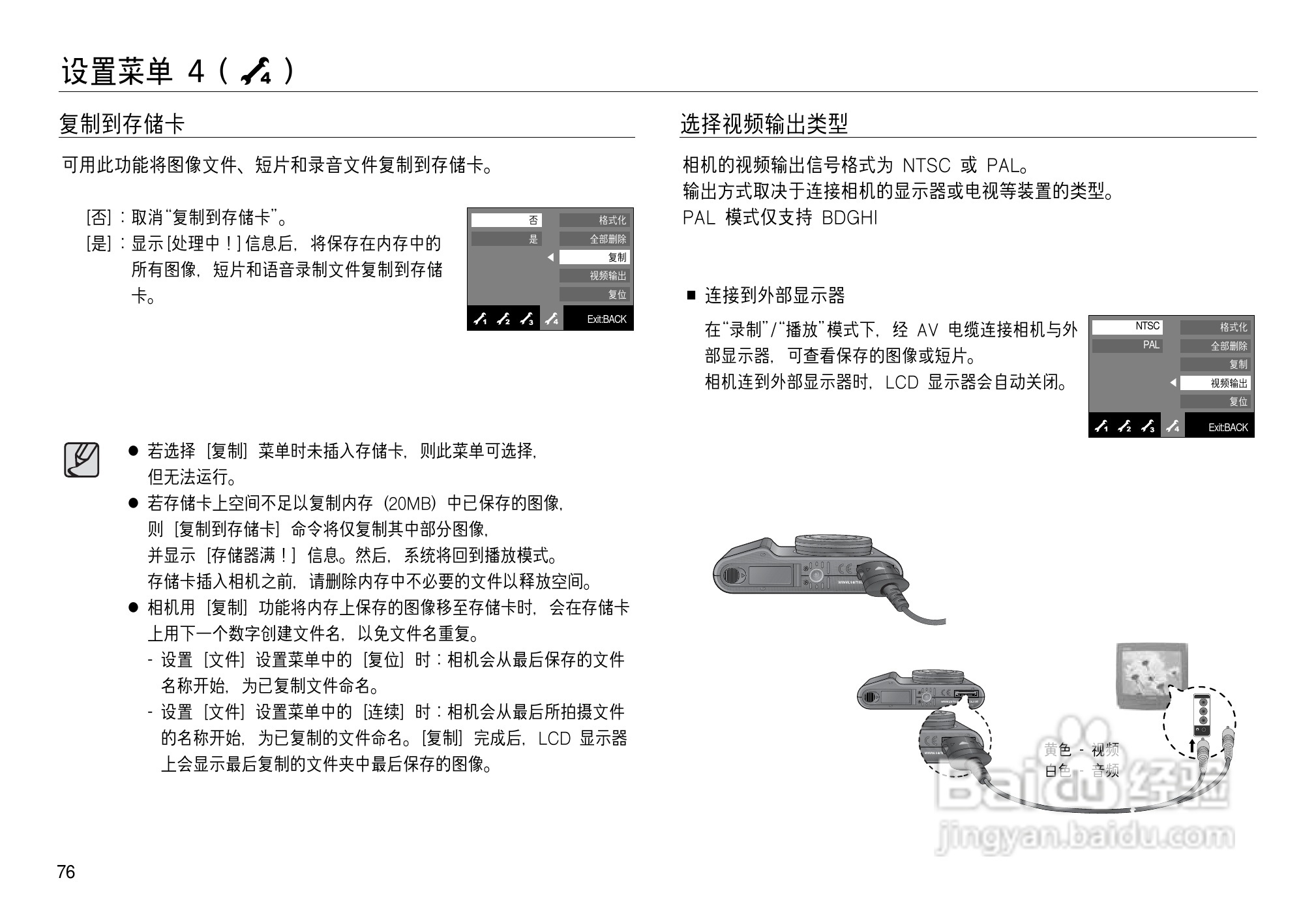Select PAL video output option

pos(1151,345)
